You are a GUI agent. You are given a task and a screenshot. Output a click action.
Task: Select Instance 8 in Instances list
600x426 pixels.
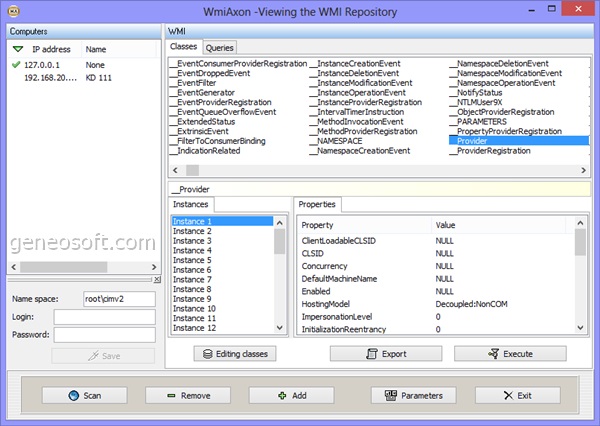click(x=222, y=289)
